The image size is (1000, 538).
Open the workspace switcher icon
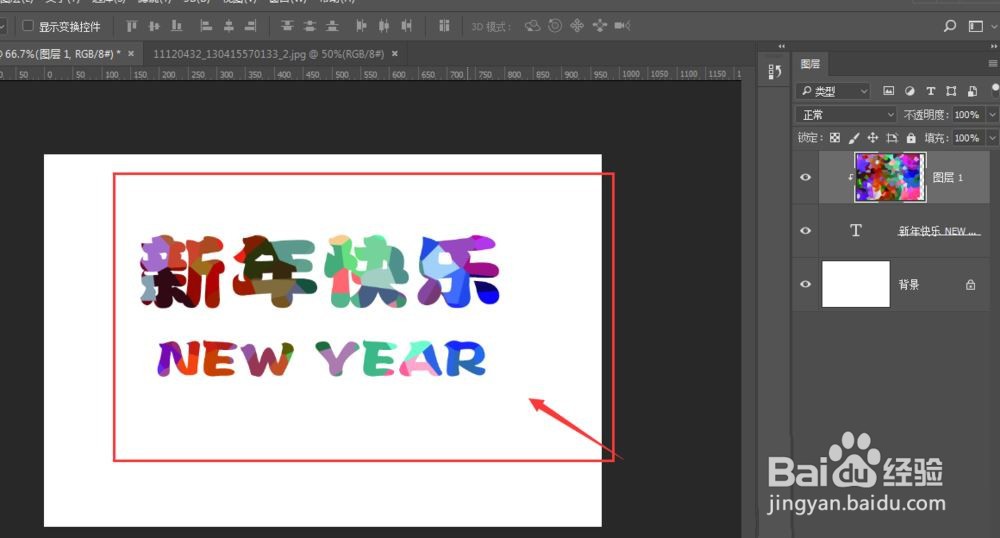click(976, 26)
